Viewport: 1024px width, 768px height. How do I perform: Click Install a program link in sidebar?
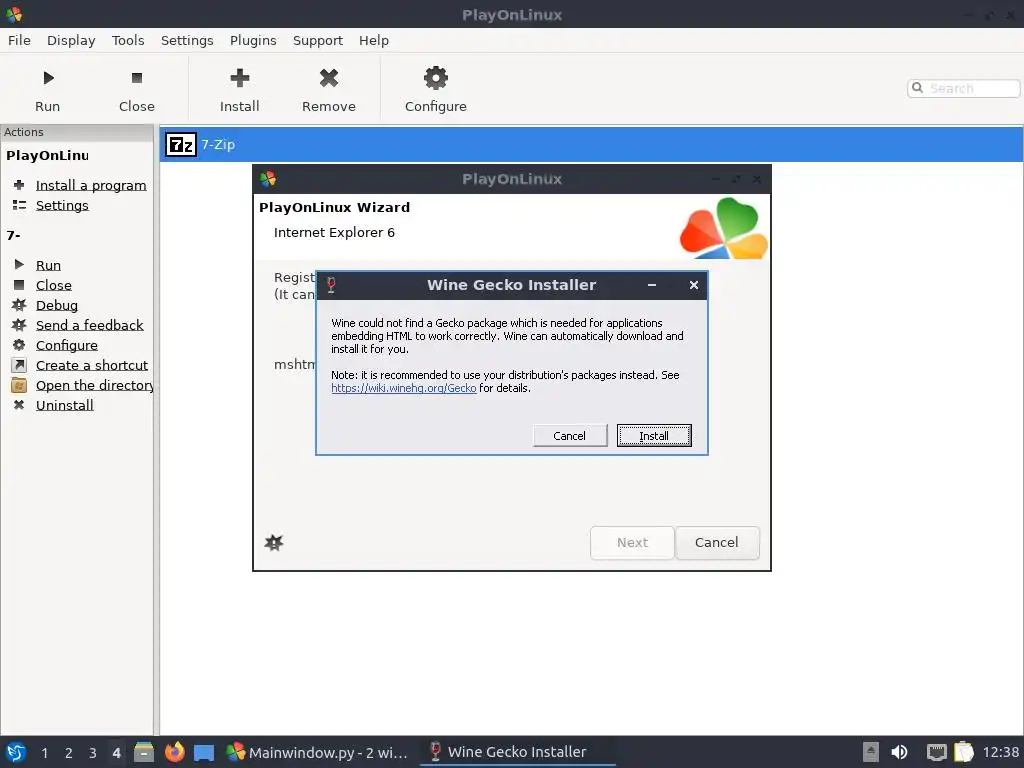coord(91,185)
